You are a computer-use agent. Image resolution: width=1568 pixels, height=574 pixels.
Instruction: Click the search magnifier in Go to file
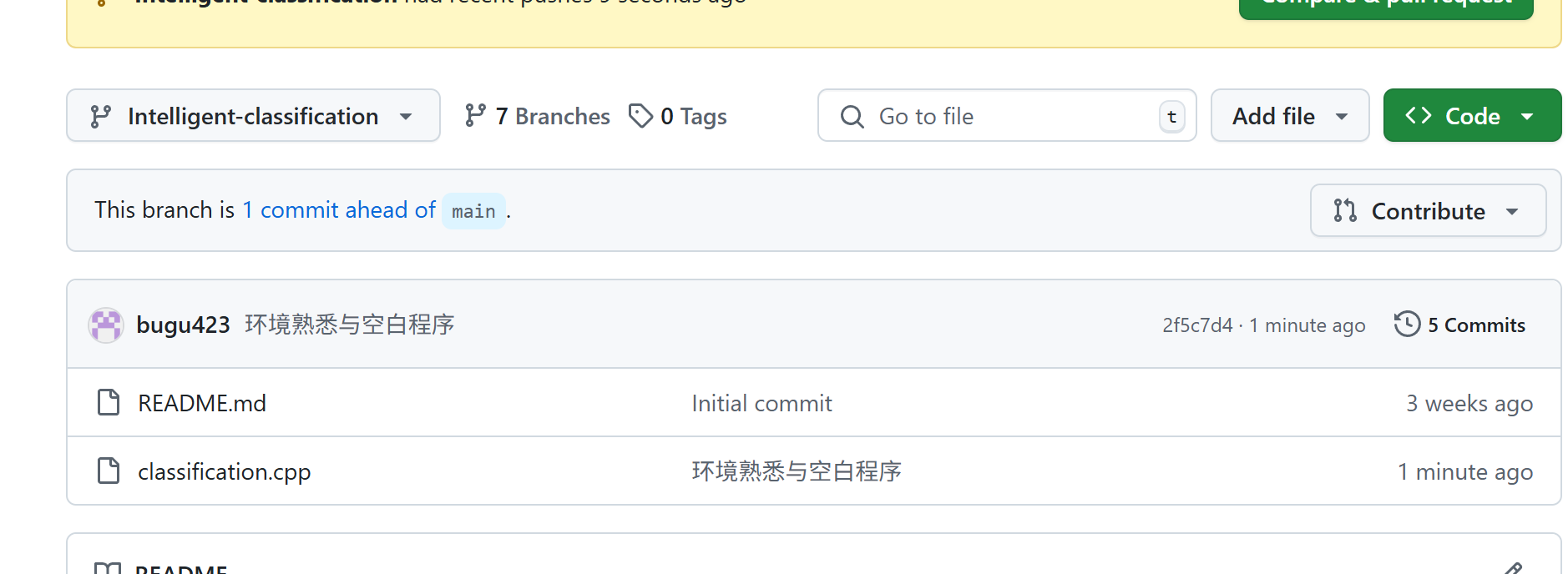(852, 117)
